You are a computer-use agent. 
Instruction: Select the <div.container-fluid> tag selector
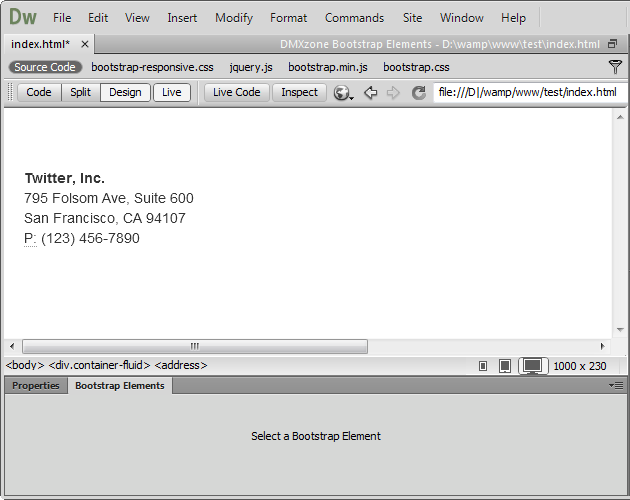click(x=99, y=365)
